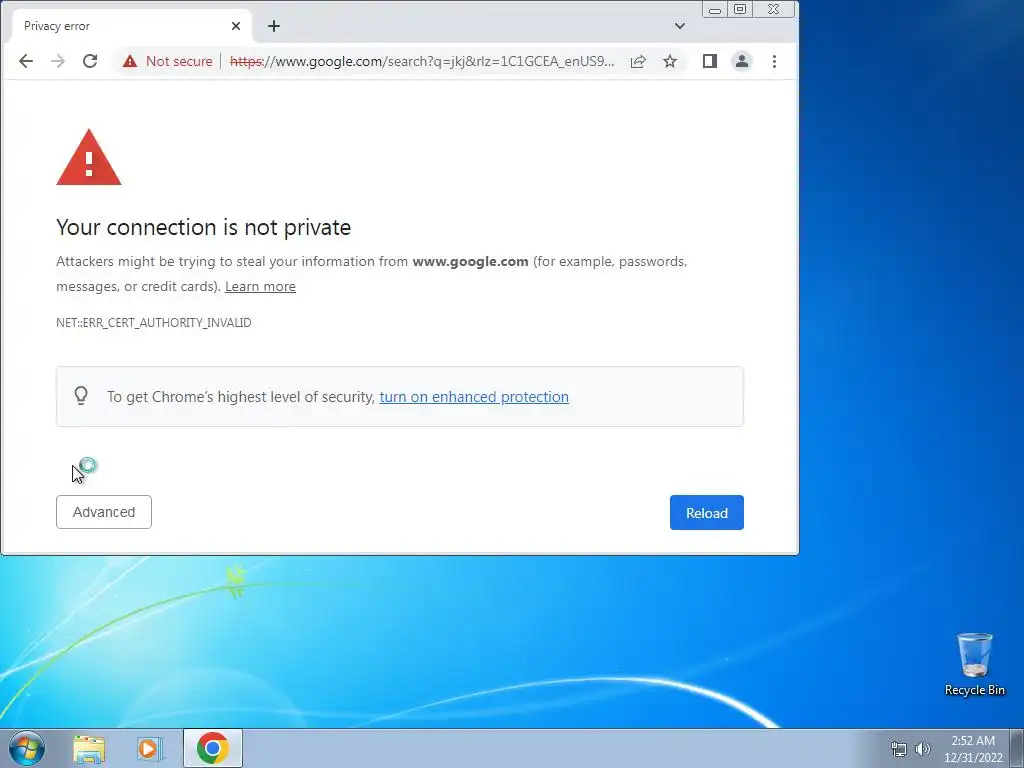Close the Privacy error tab

point(236,26)
